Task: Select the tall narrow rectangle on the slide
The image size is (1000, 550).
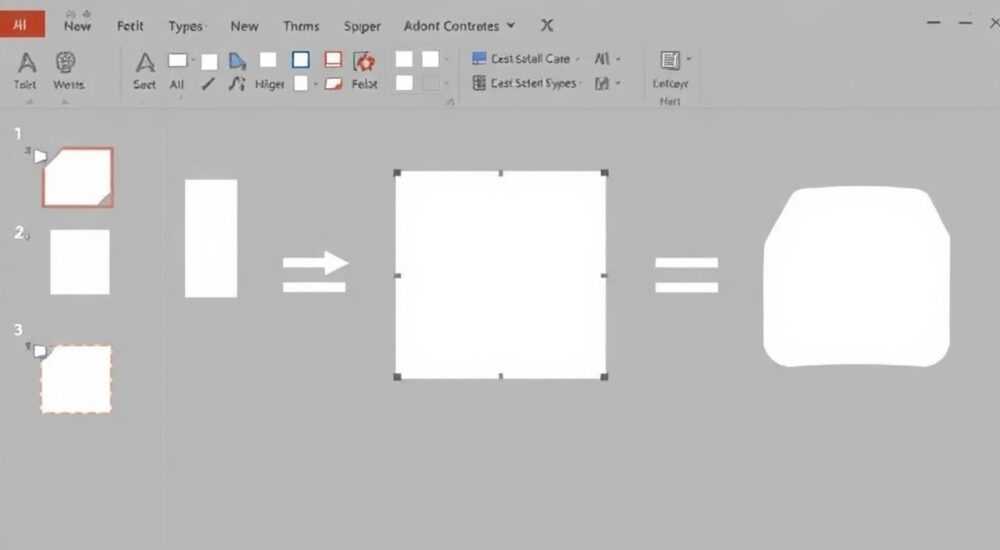Action: 211,239
